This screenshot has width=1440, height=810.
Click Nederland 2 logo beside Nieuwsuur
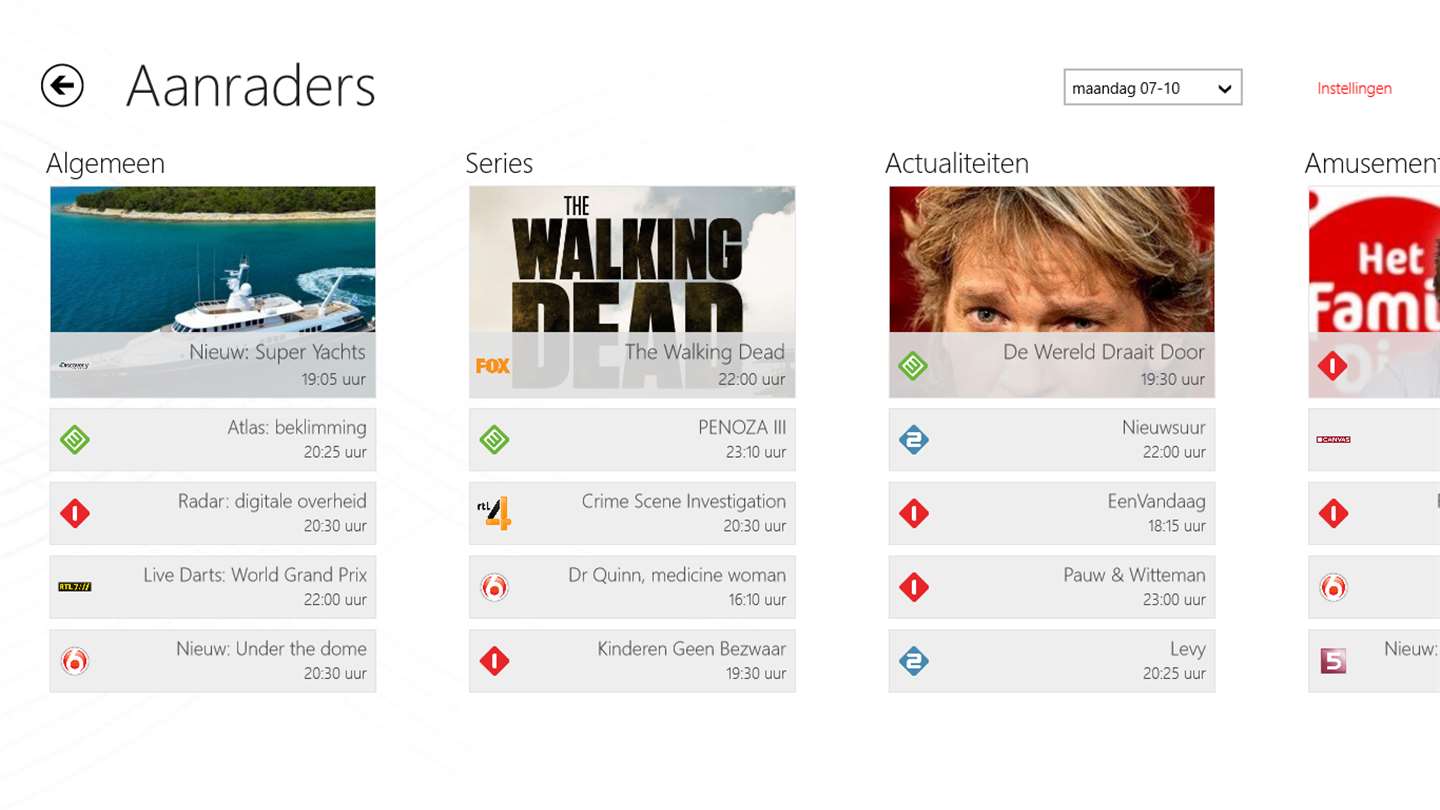[x=914, y=439]
